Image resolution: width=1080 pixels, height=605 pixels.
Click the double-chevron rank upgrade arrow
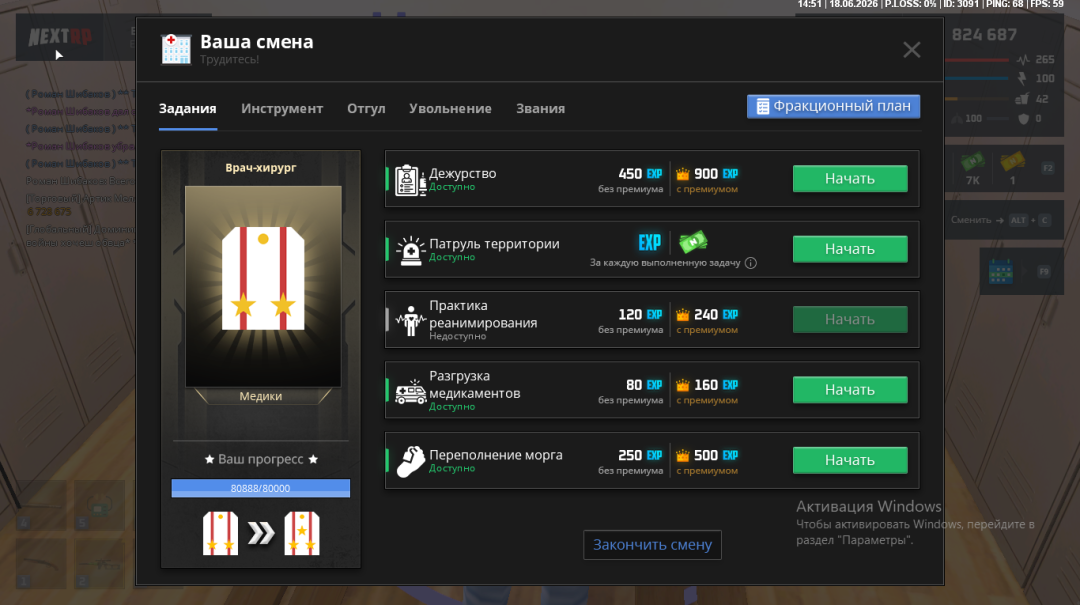pyautogui.click(x=261, y=533)
